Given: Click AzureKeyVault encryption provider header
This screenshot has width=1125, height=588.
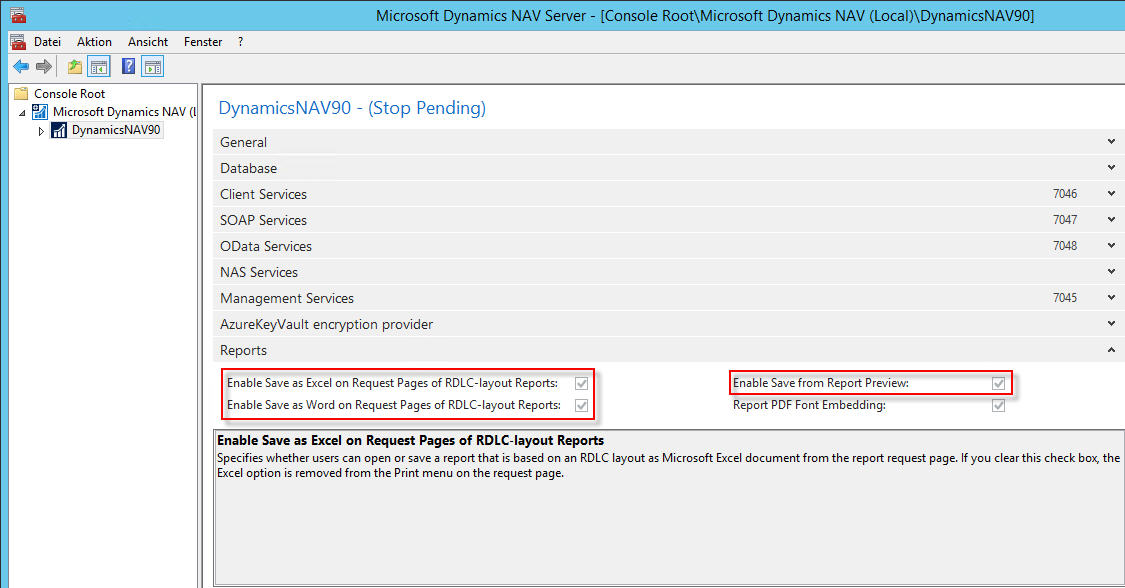Looking at the screenshot, I should pyautogui.click(x=668, y=324).
